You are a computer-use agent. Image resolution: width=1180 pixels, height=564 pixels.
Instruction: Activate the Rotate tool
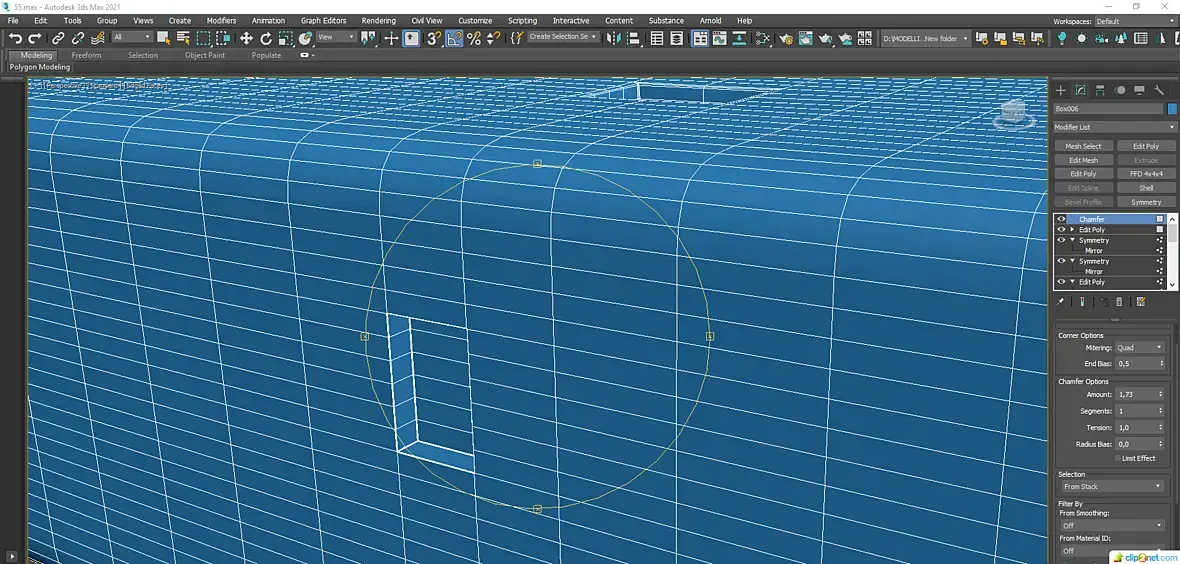point(266,38)
